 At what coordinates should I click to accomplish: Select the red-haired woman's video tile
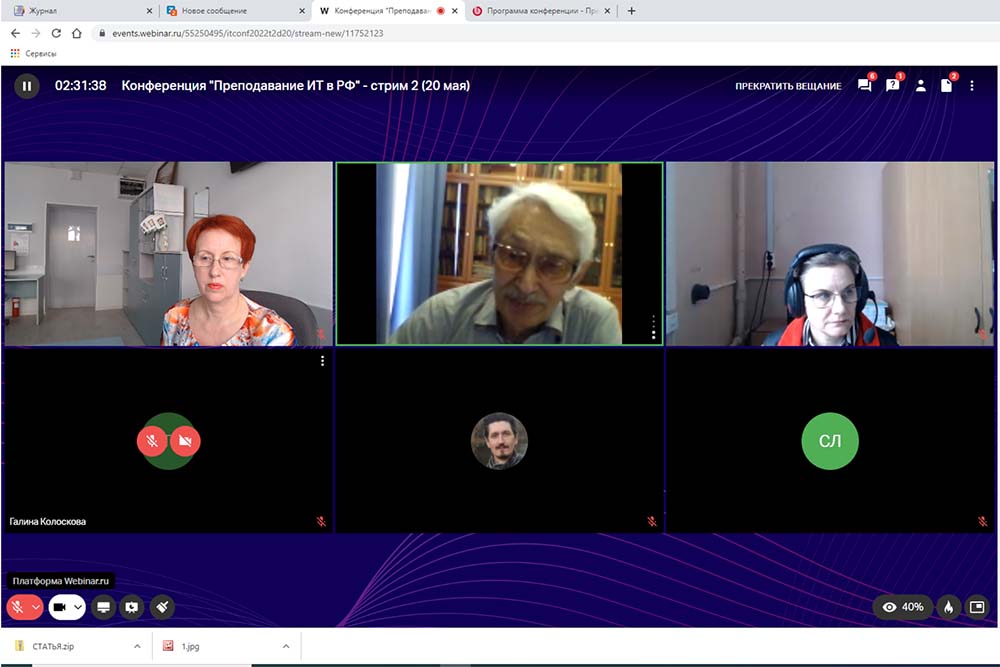(x=168, y=254)
